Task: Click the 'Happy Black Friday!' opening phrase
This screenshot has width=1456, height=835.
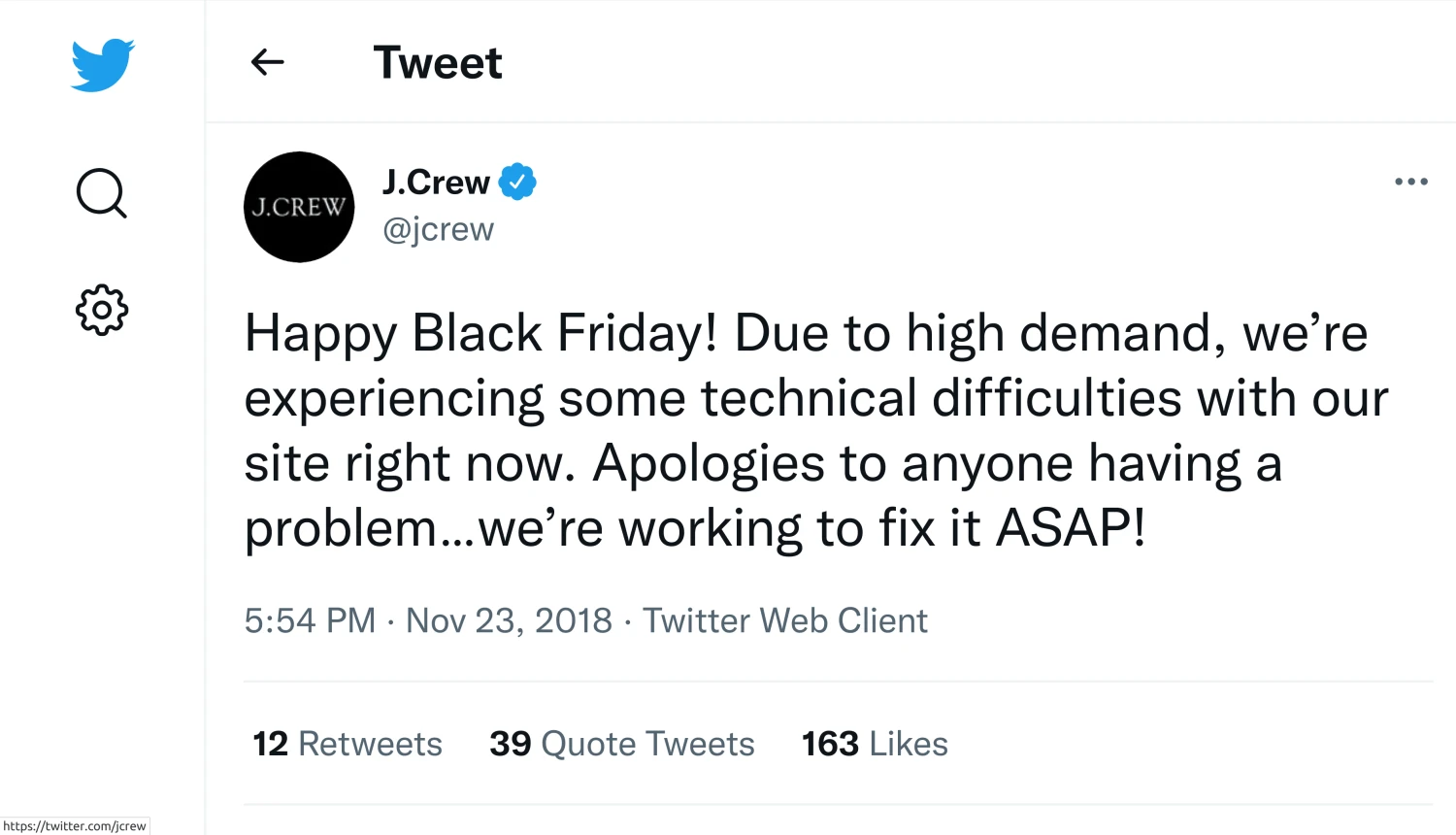Action: [x=480, y=333]
